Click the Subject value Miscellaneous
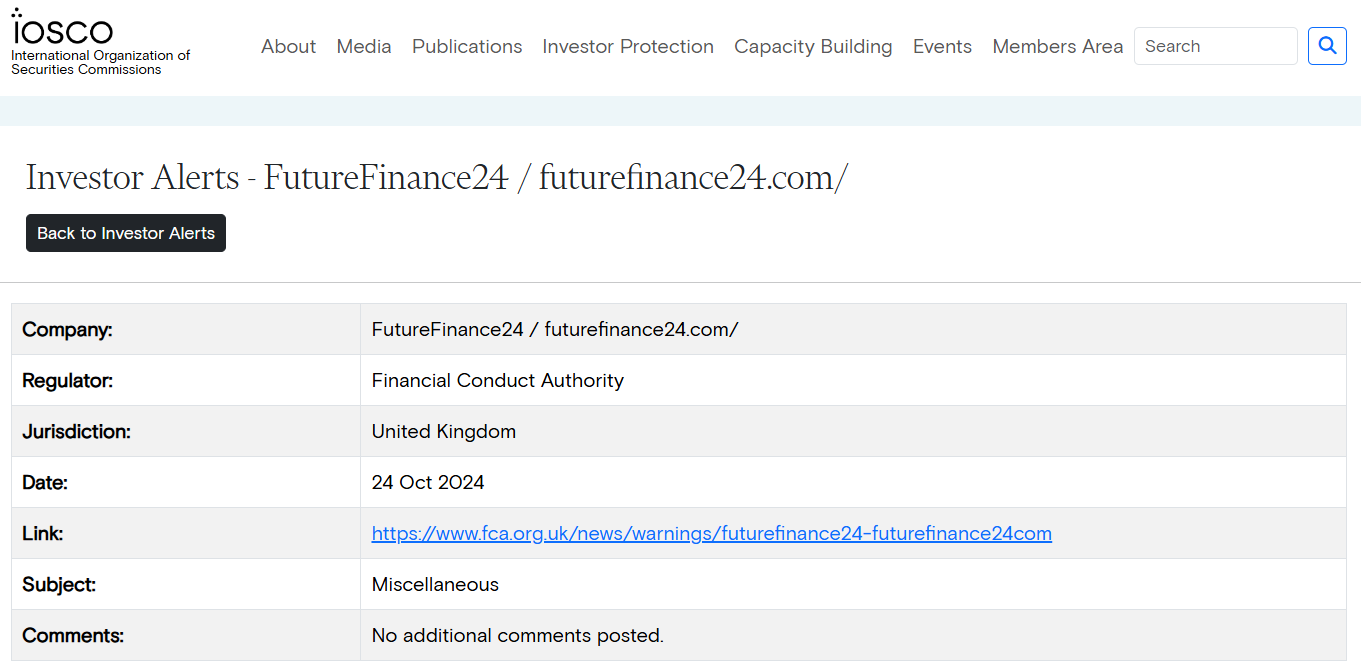 [435, 584]
